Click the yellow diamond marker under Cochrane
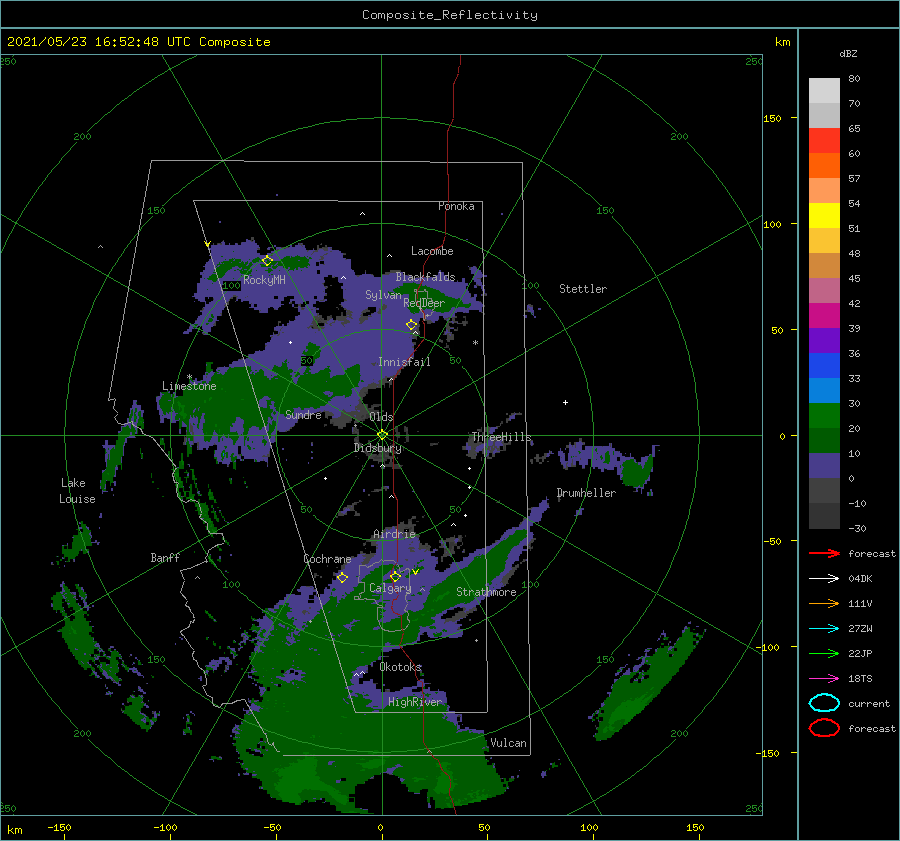 tap(342, 578)
